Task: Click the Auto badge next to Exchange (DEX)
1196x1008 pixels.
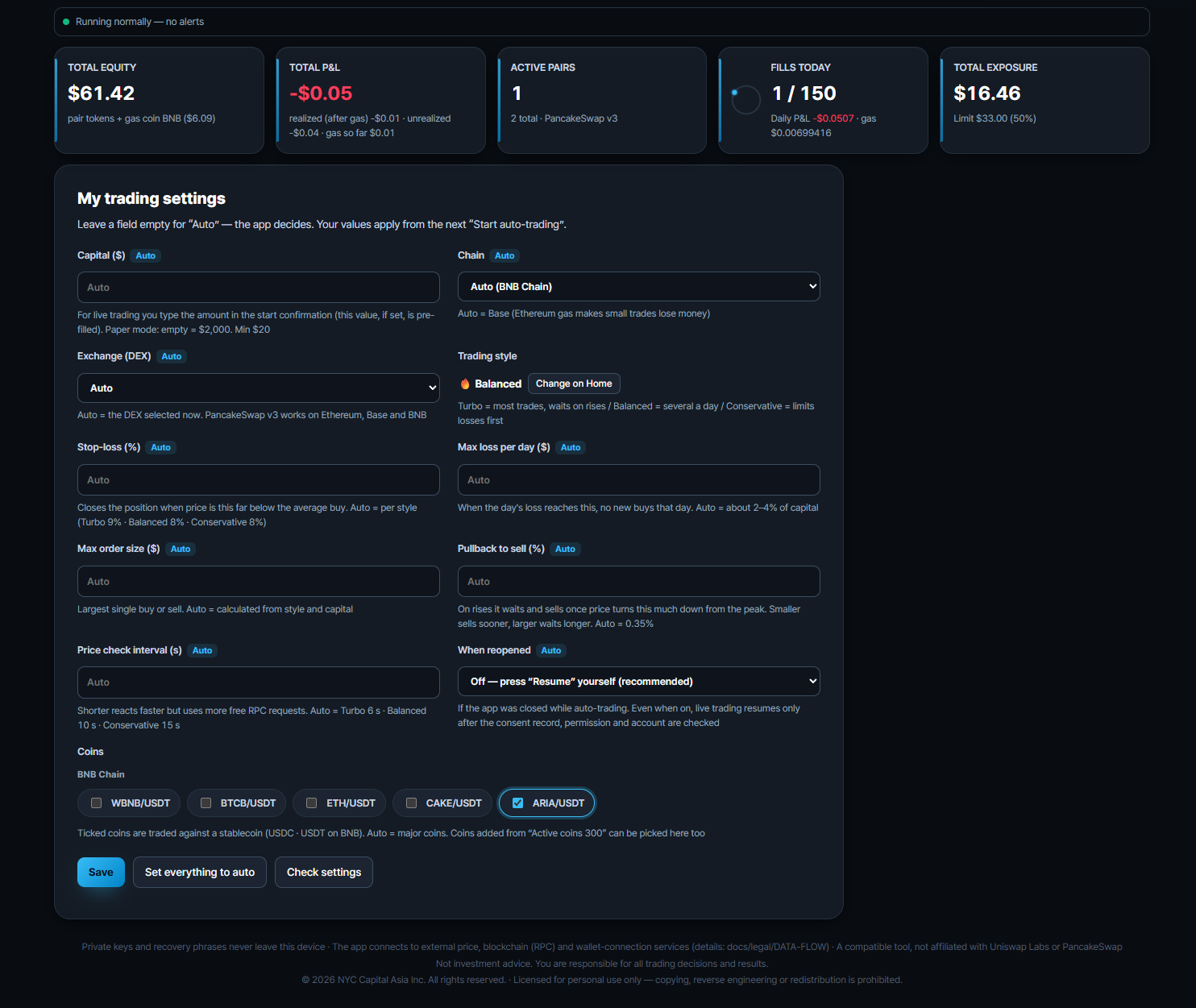Action: (172, 356)
